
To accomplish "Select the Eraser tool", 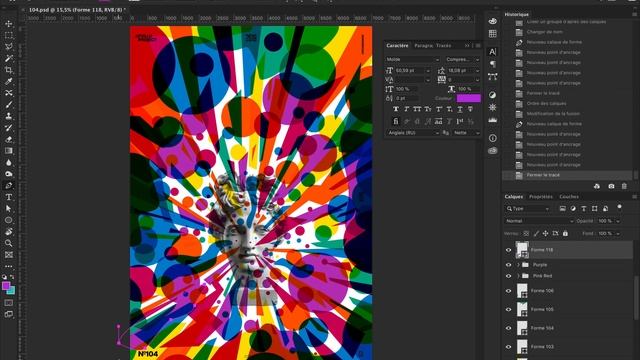I will [9, 139].
